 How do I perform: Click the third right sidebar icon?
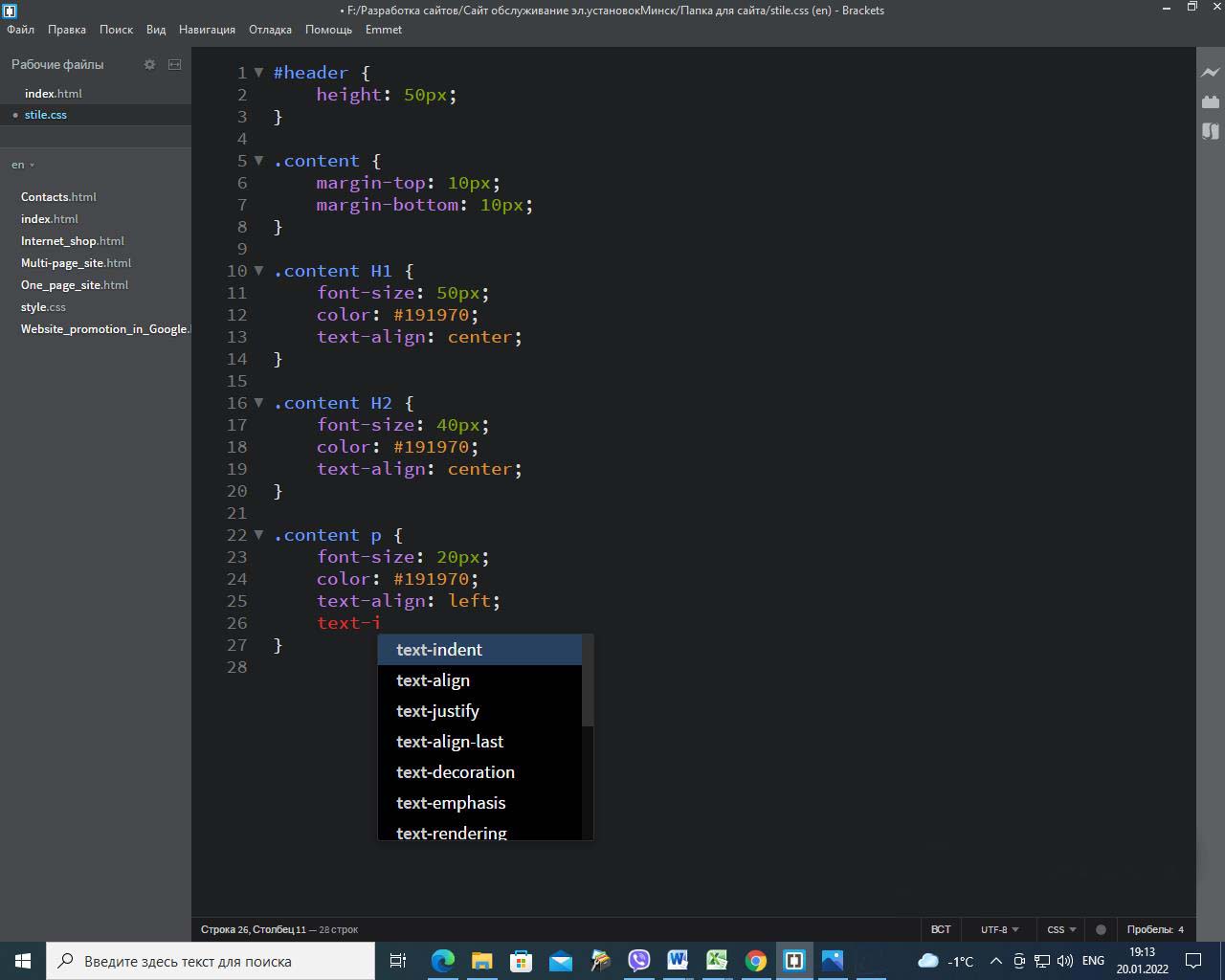1210,131
